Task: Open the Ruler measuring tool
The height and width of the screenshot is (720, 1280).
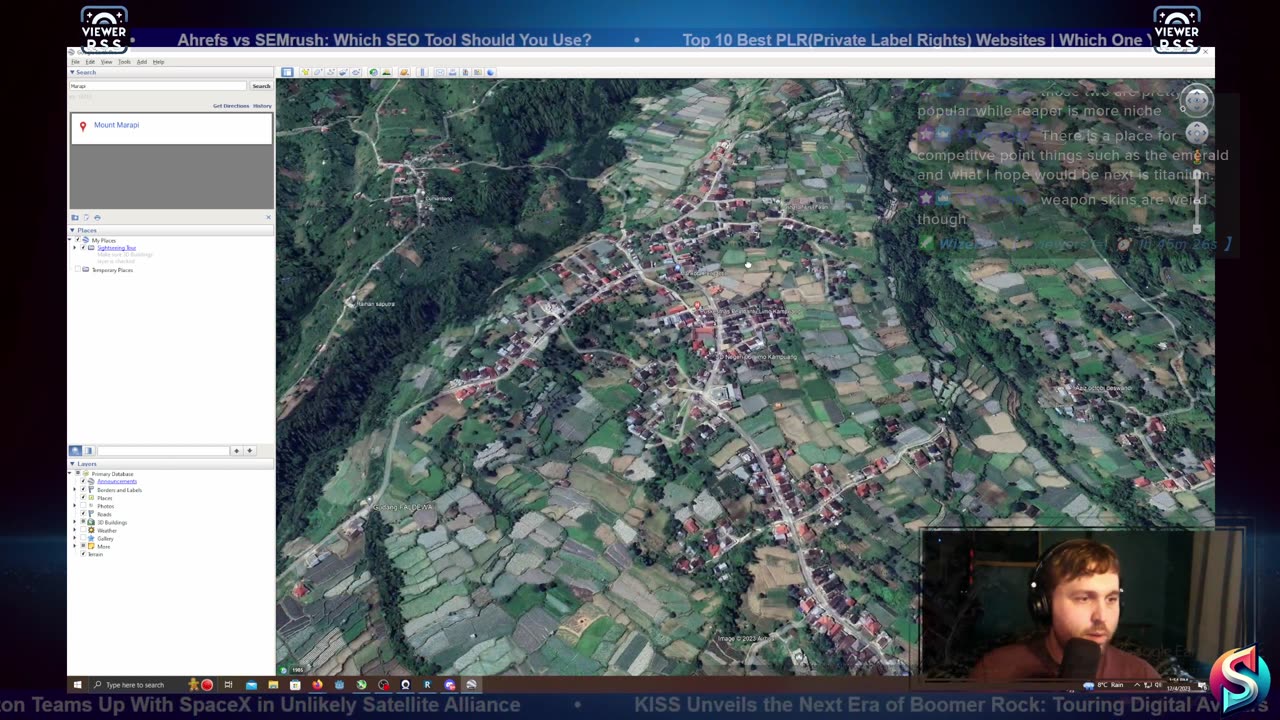Action: (423, 72)
